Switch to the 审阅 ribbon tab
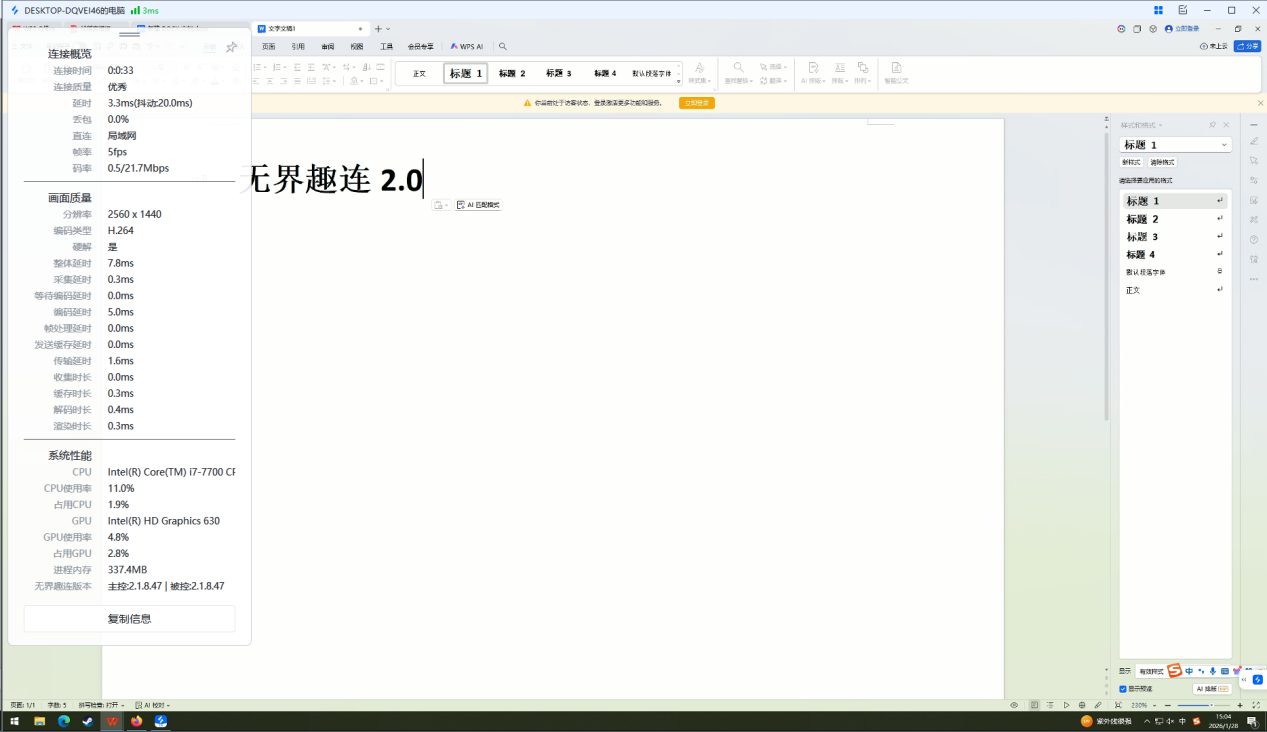 327,46
